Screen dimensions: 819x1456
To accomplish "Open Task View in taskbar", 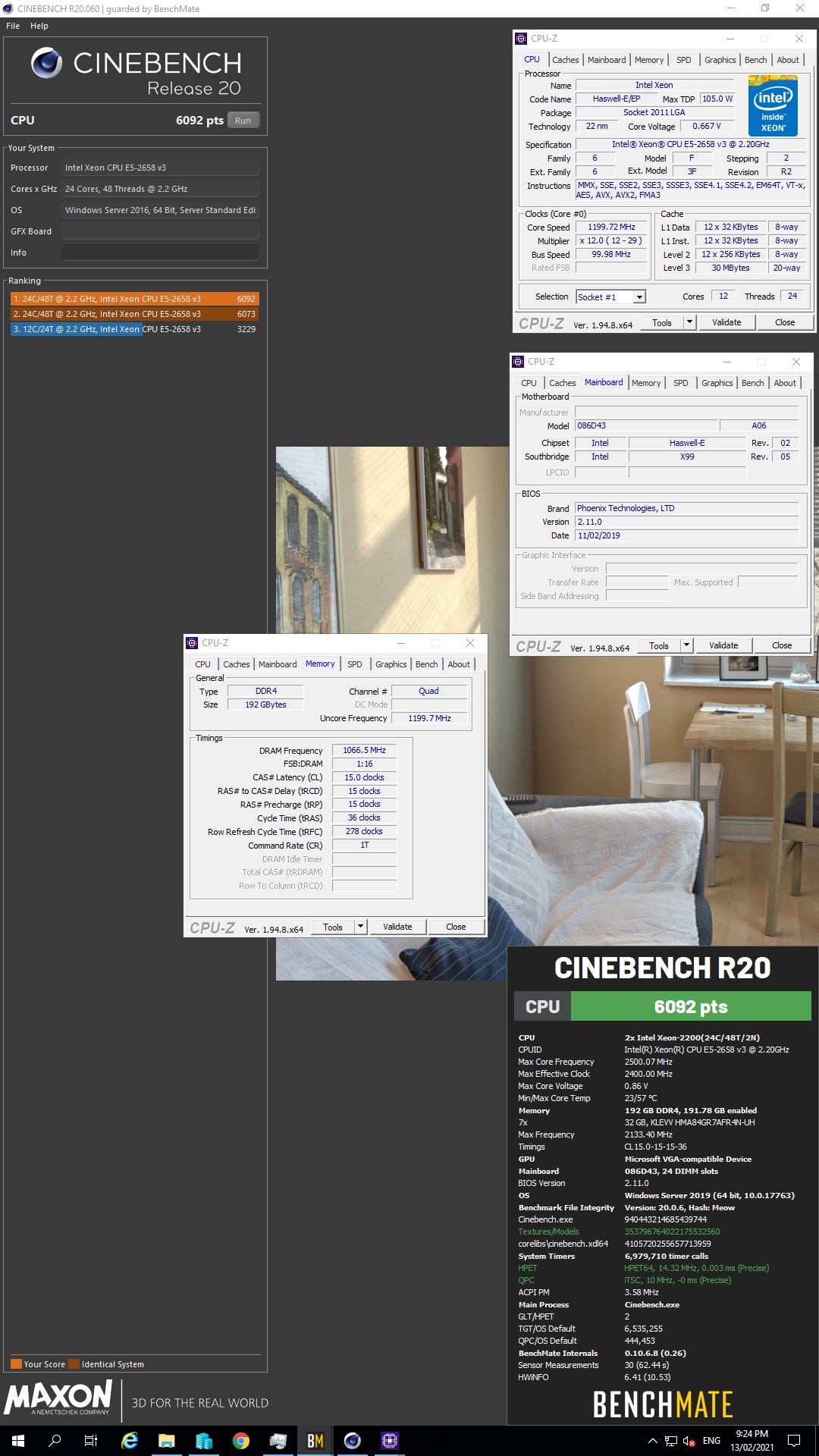I will [x=91, y=1440].
